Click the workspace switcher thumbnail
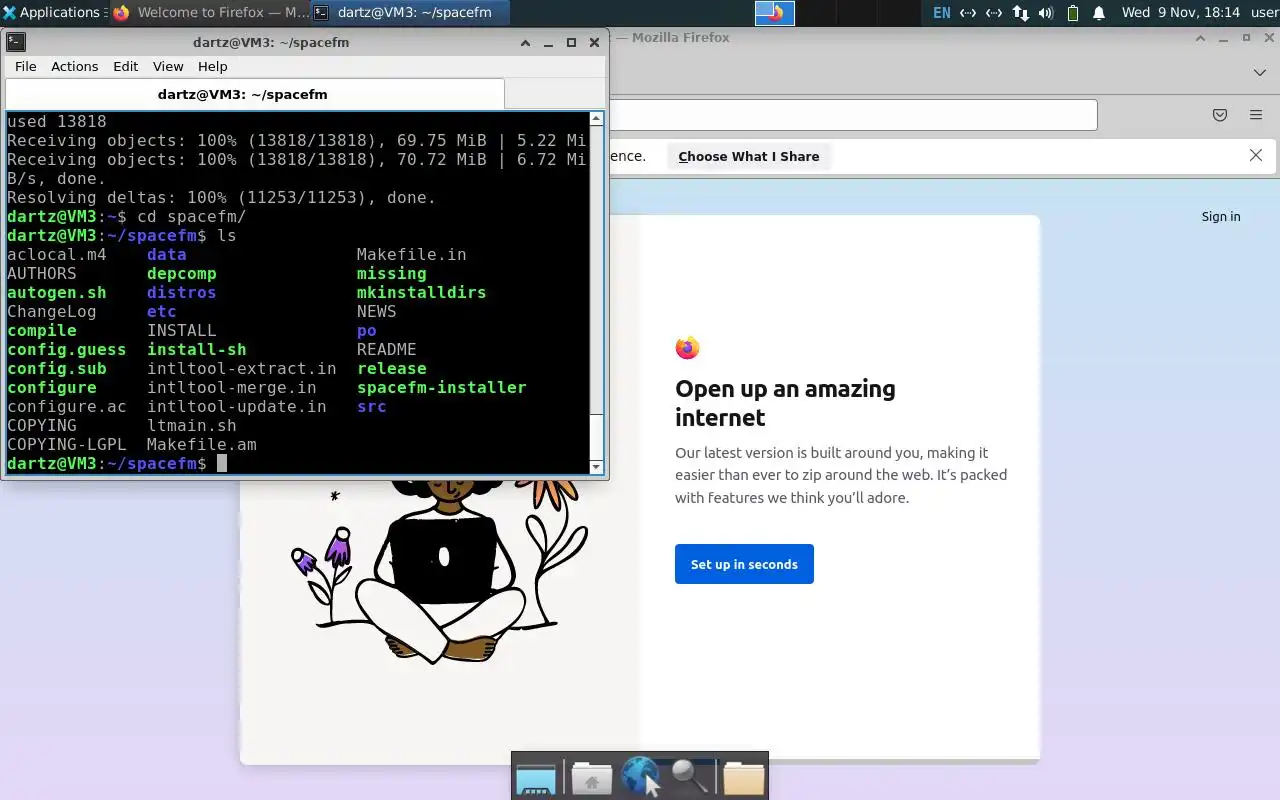Image resolution: width=1280 pixels, height=800 pixels. click(x=774, y=13)
